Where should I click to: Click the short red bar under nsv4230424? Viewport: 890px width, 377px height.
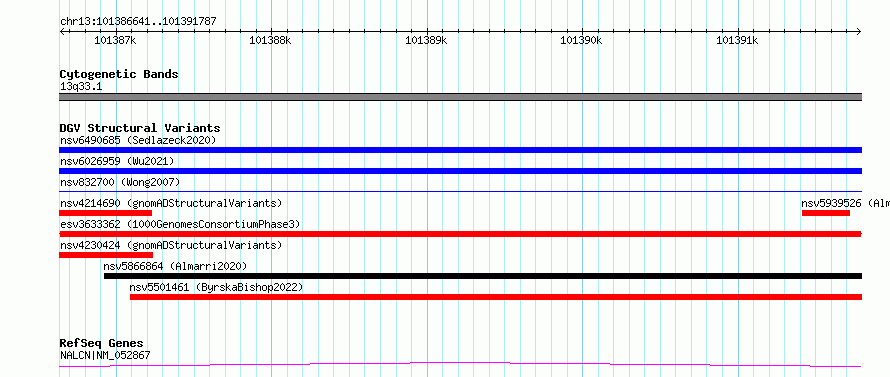[x=106, y=255]
